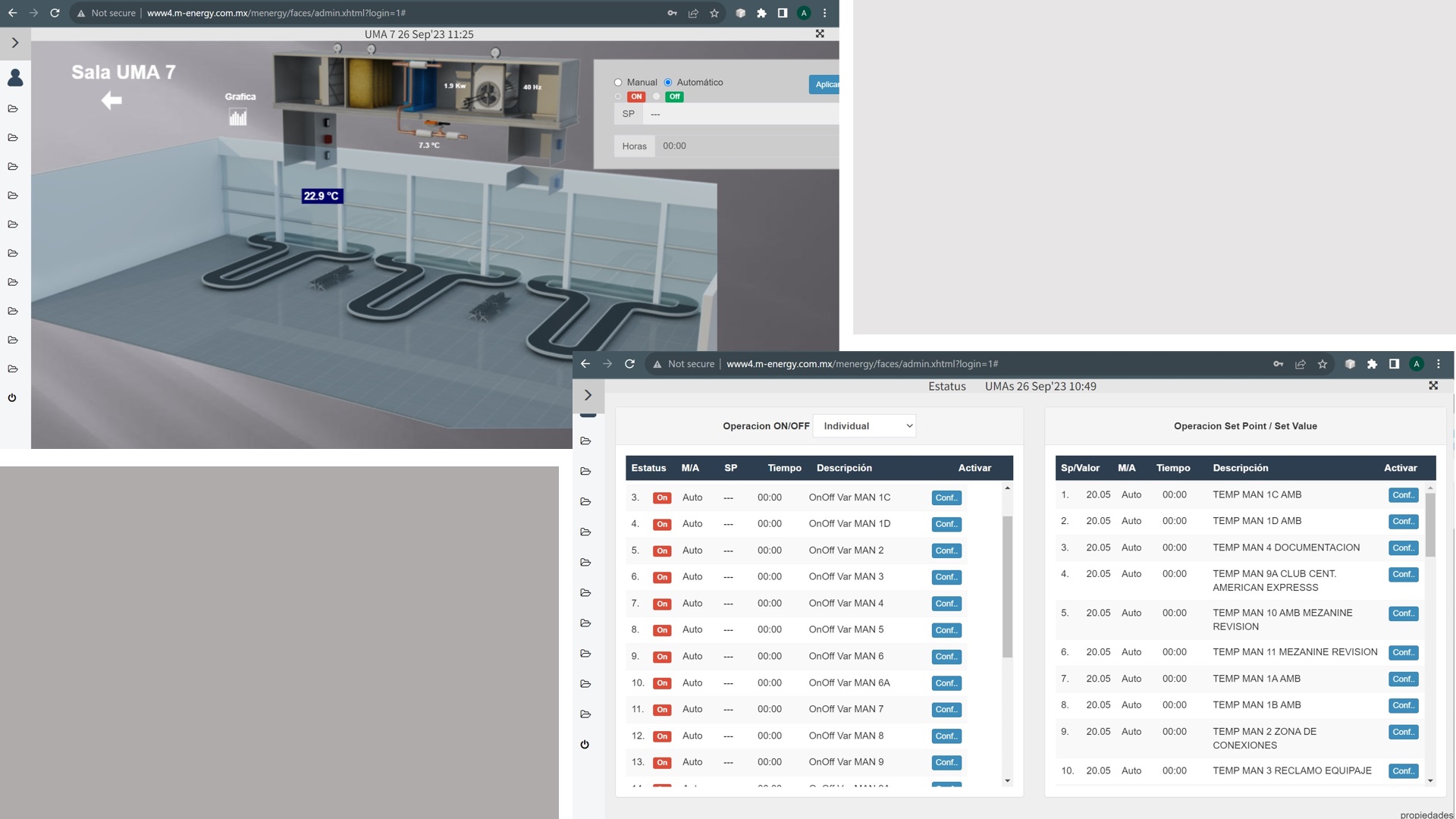The width and height of the screenshot is (1456, 819).
Task: Click Conf. button for TEMP MAN 1A AMB
Action: 1403,679
